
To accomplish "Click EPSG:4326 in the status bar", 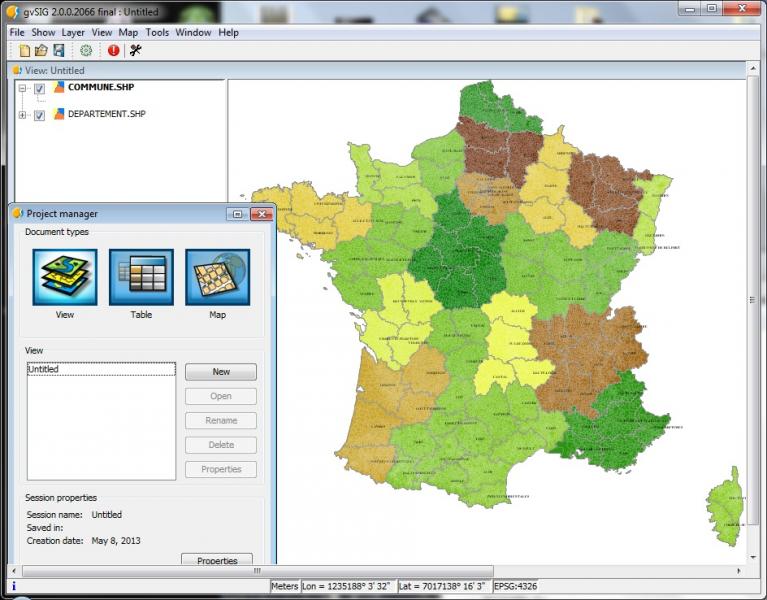I will 515,586.
